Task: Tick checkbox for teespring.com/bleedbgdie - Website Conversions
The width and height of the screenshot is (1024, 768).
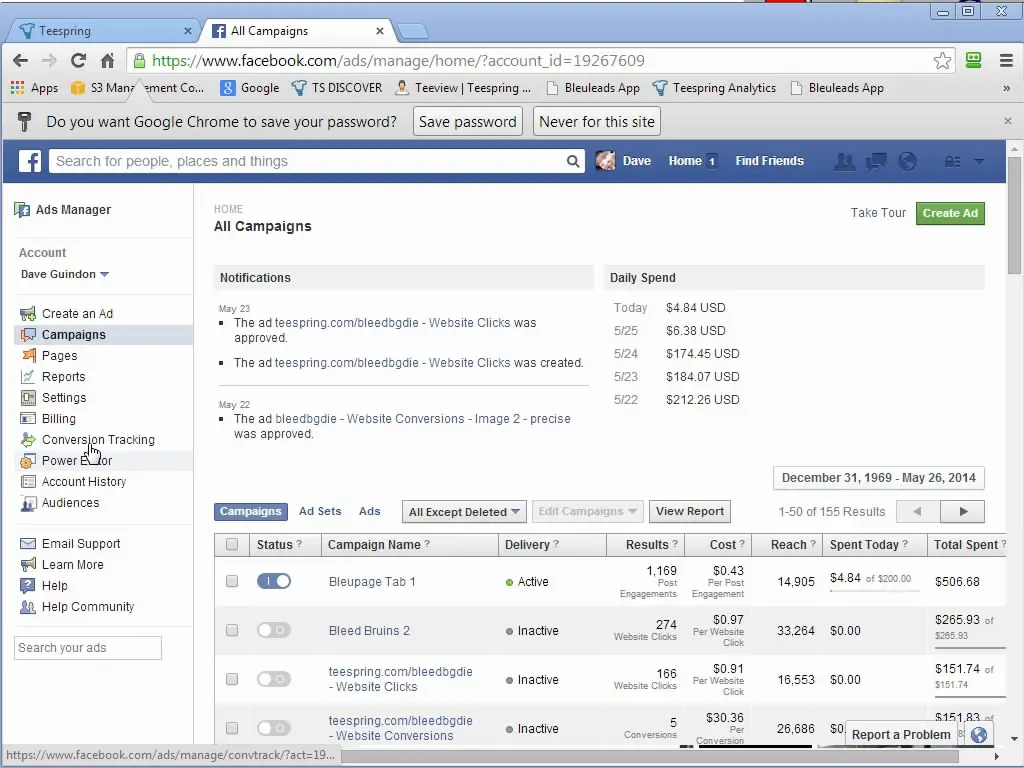Action: coord(232,728)
